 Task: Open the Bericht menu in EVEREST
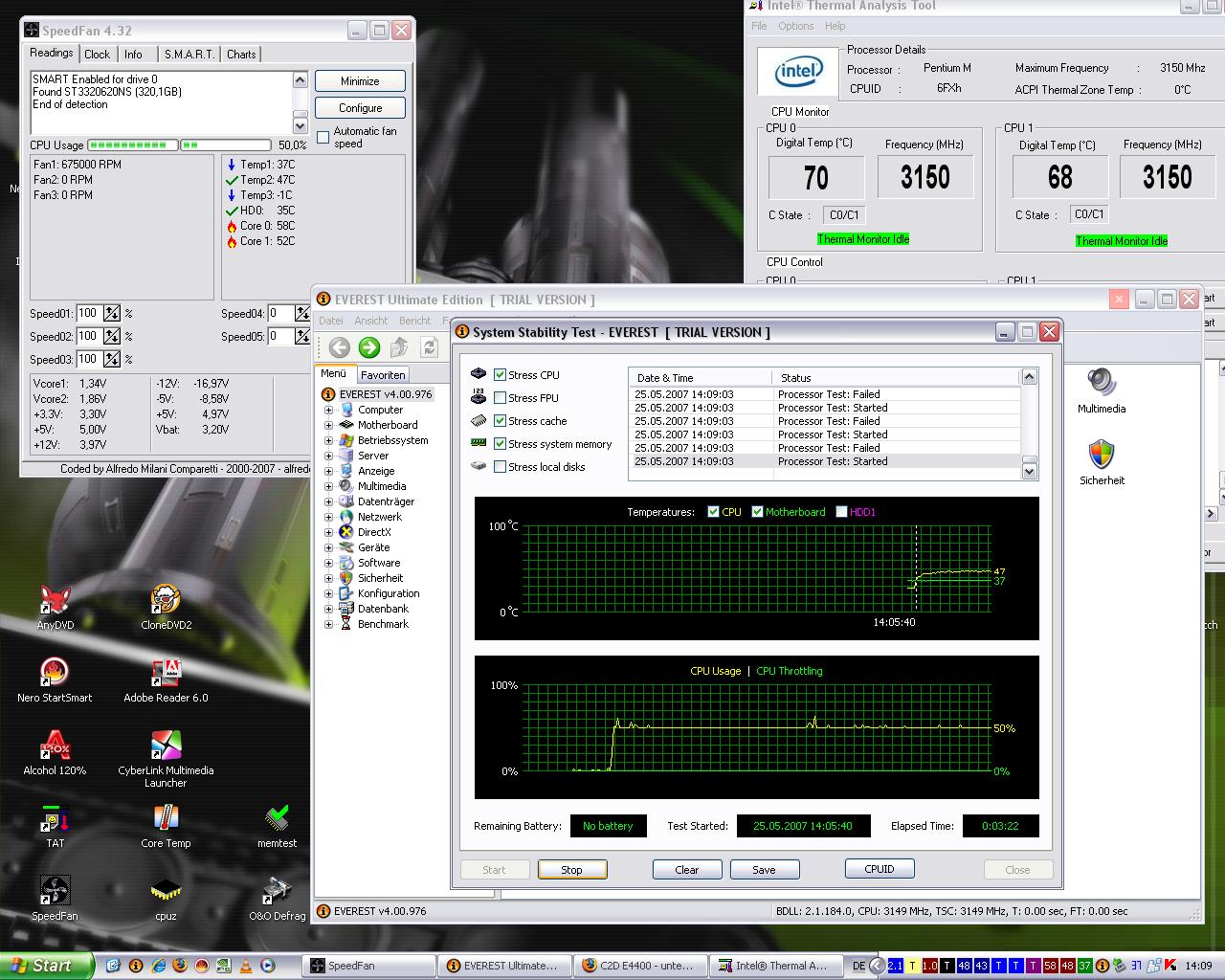[x=414, y=321]
